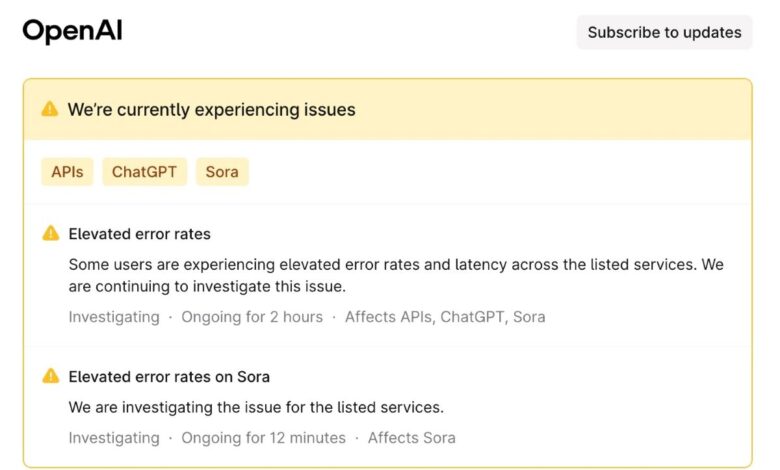Open the 'Elevated error rates on Sora' incident
Screen dimensions: 780x470
[169, 376]
